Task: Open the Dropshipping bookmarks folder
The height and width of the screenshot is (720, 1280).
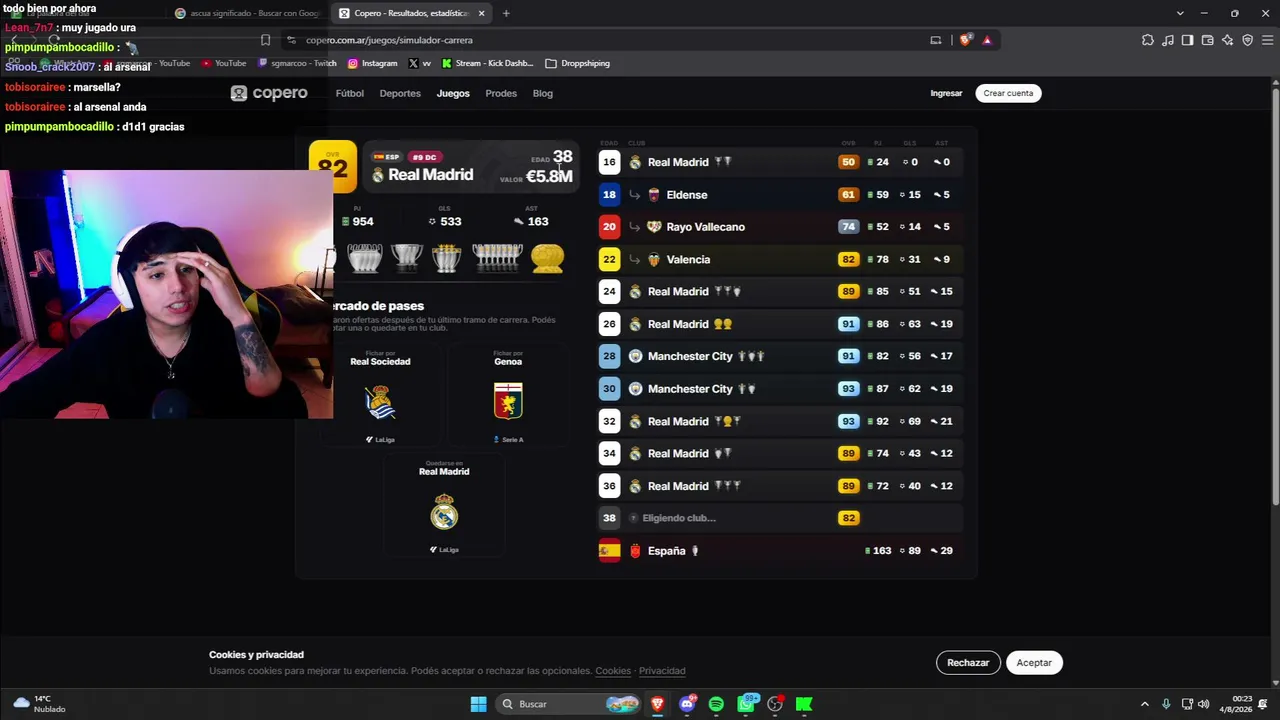Action: (x=578, y=63)
